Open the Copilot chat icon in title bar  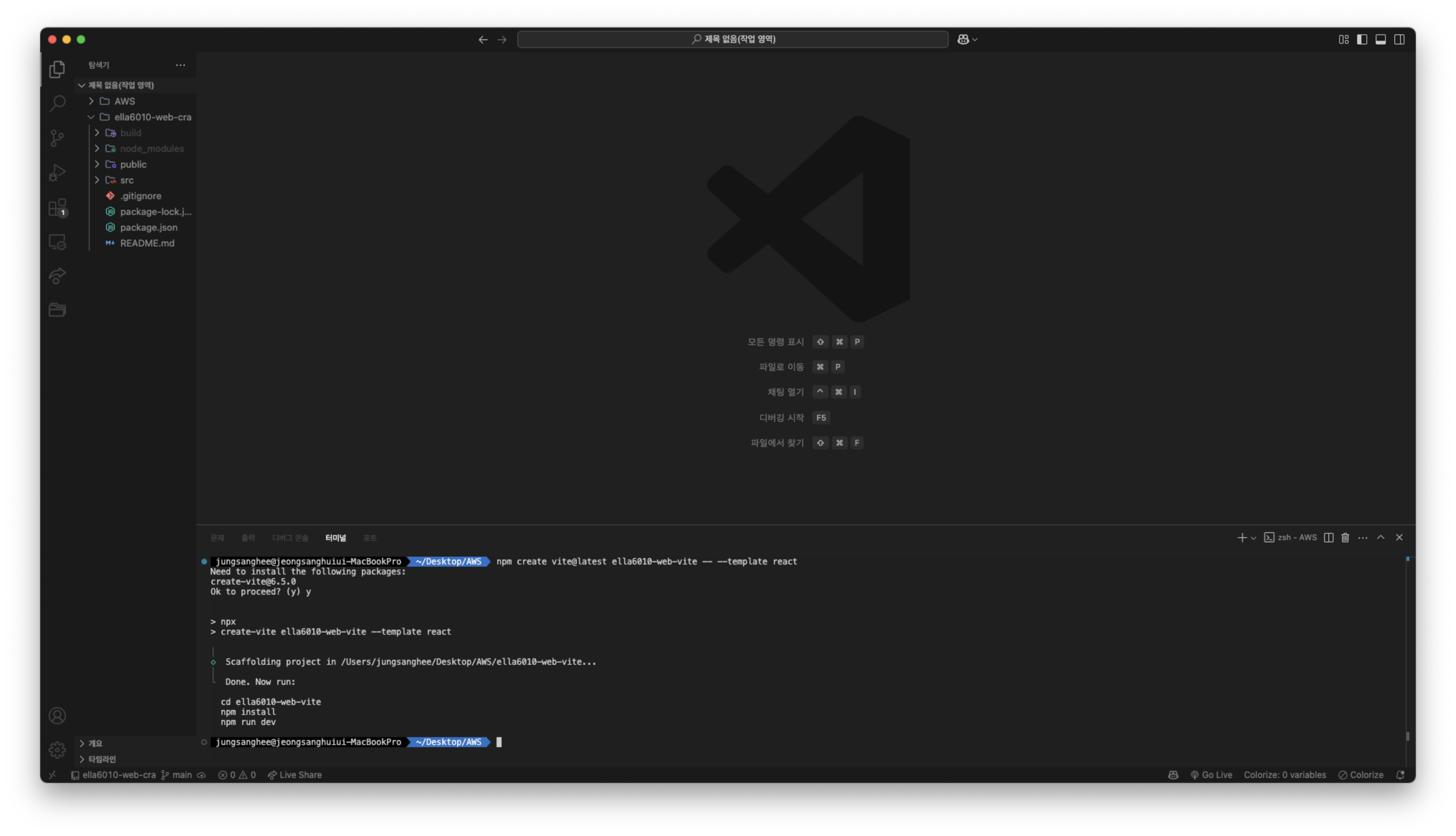pyautogui.click(x=963, y=39)
